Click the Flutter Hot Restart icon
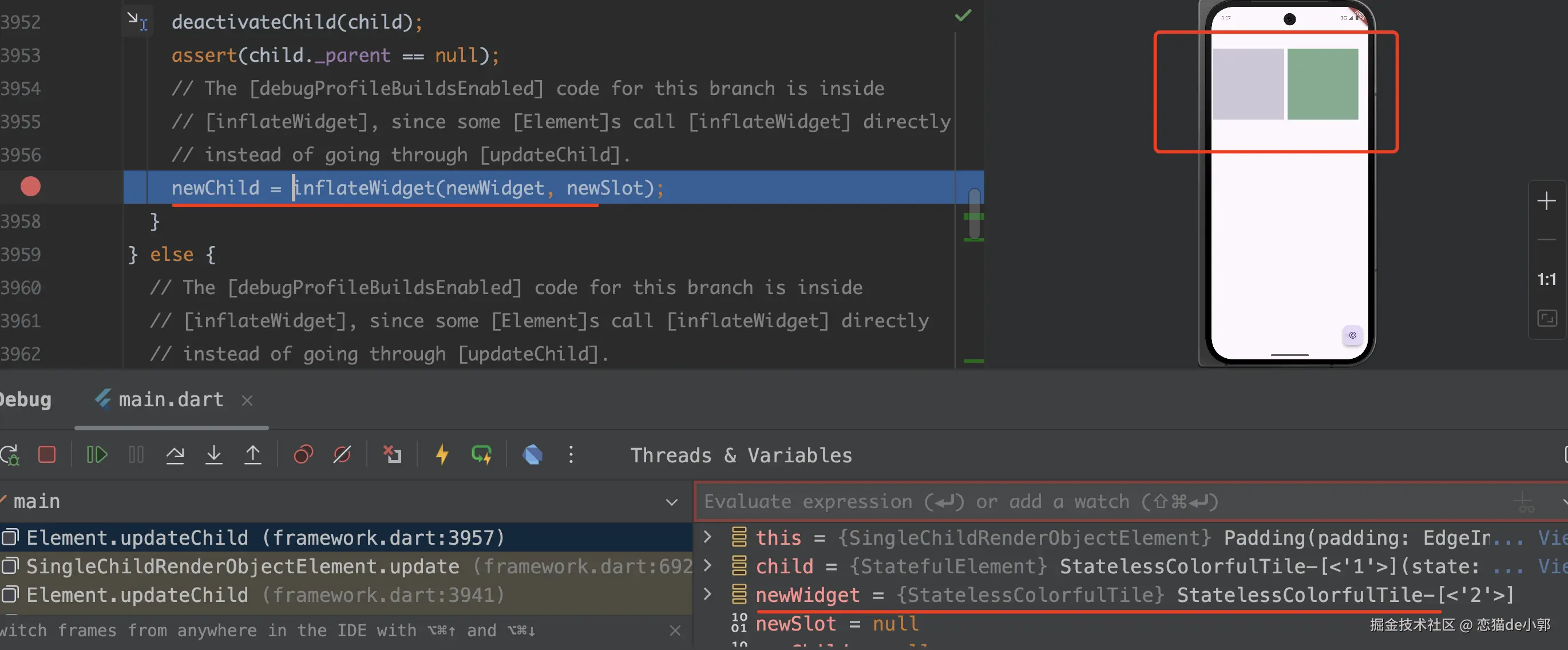1568x650 pixels. (481, 455)
